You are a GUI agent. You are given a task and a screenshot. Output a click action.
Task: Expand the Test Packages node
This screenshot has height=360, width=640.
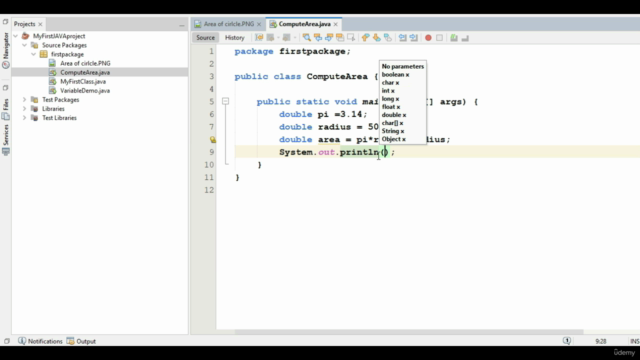pos(24,100)
